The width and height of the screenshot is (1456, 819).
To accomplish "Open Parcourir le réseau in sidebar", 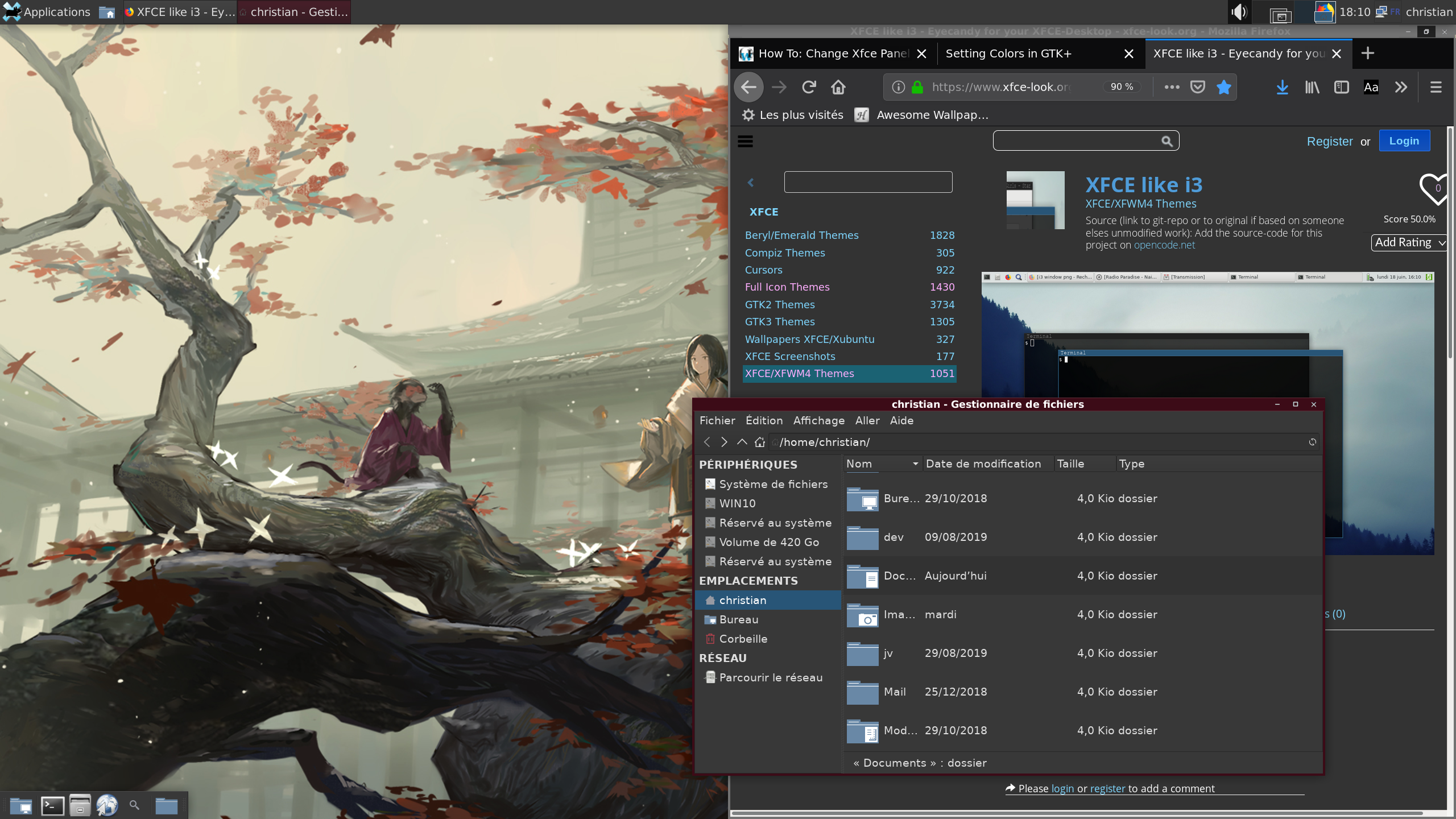I will pos(767,677).
